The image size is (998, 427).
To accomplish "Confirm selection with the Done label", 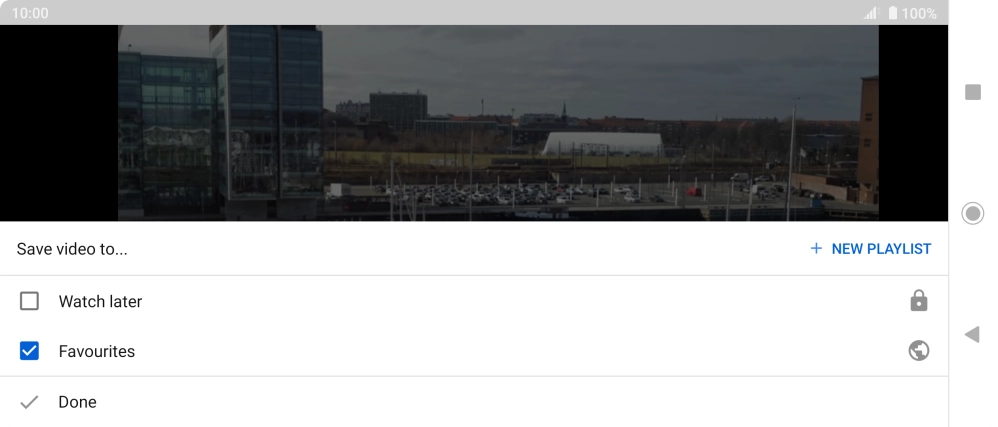I will pos(78,402).
